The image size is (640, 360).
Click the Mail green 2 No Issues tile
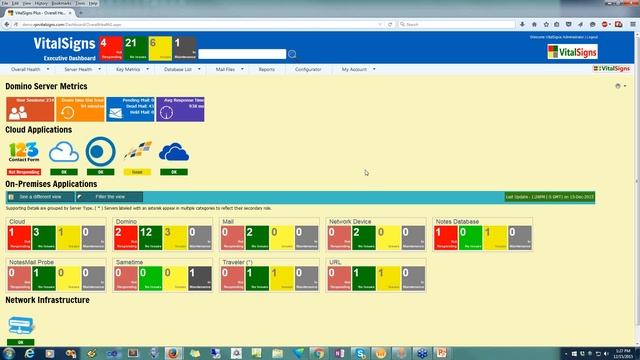(257, 238)
